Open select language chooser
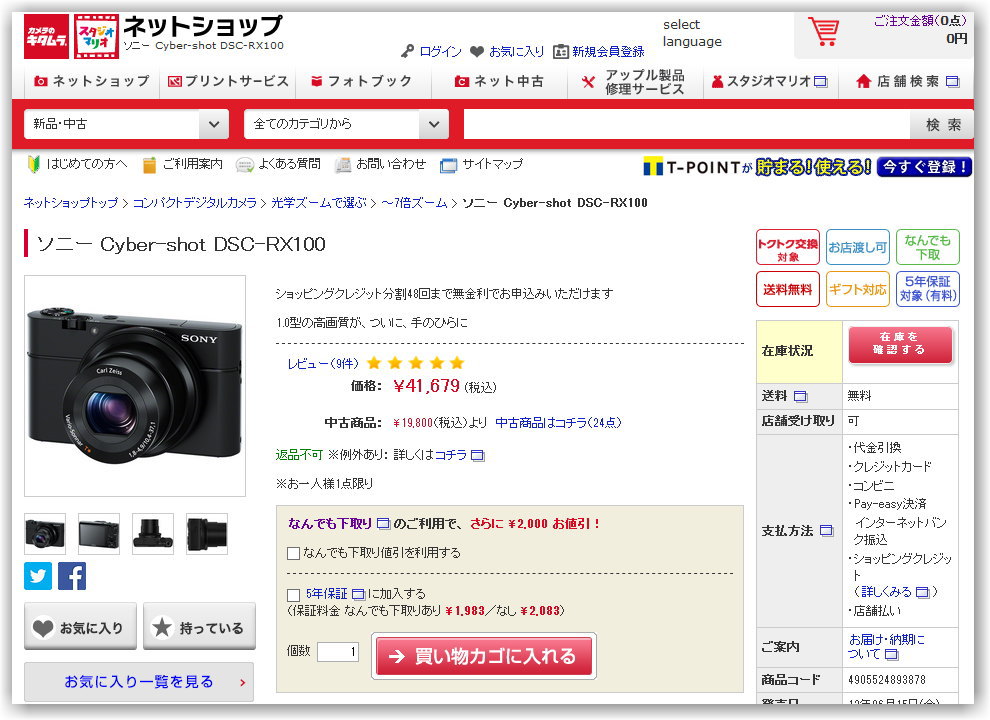Screen dimensions: 990x720 pos(692,33)
